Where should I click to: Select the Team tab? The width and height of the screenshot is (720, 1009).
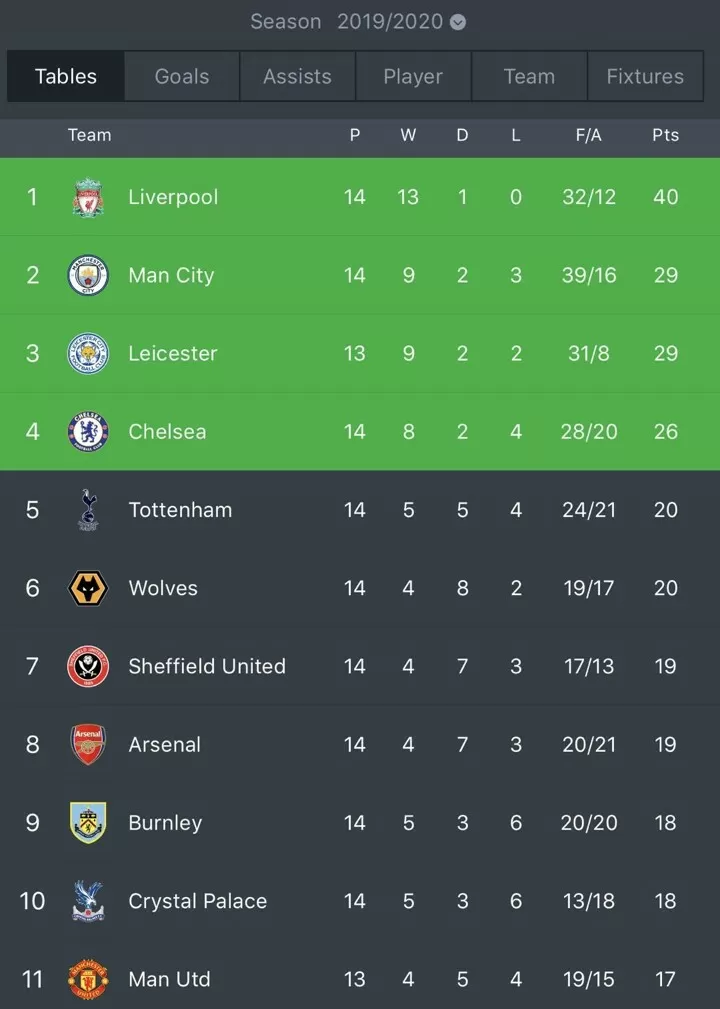click(529, 76)
